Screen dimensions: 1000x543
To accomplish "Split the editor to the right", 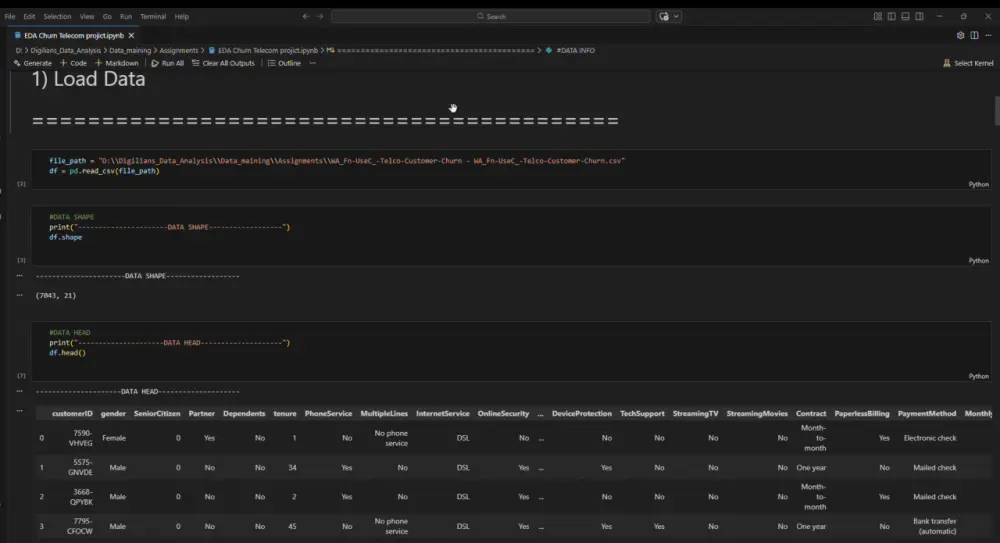I will tap(974, 36).
